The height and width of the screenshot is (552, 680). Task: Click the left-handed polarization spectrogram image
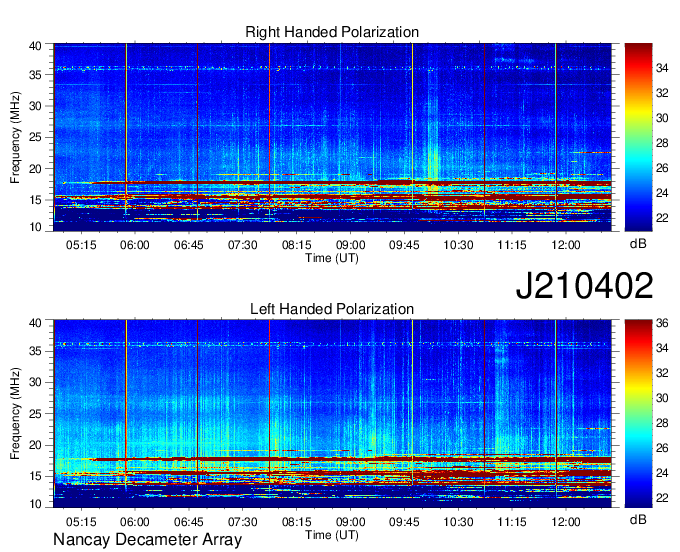tap(332, 413)
